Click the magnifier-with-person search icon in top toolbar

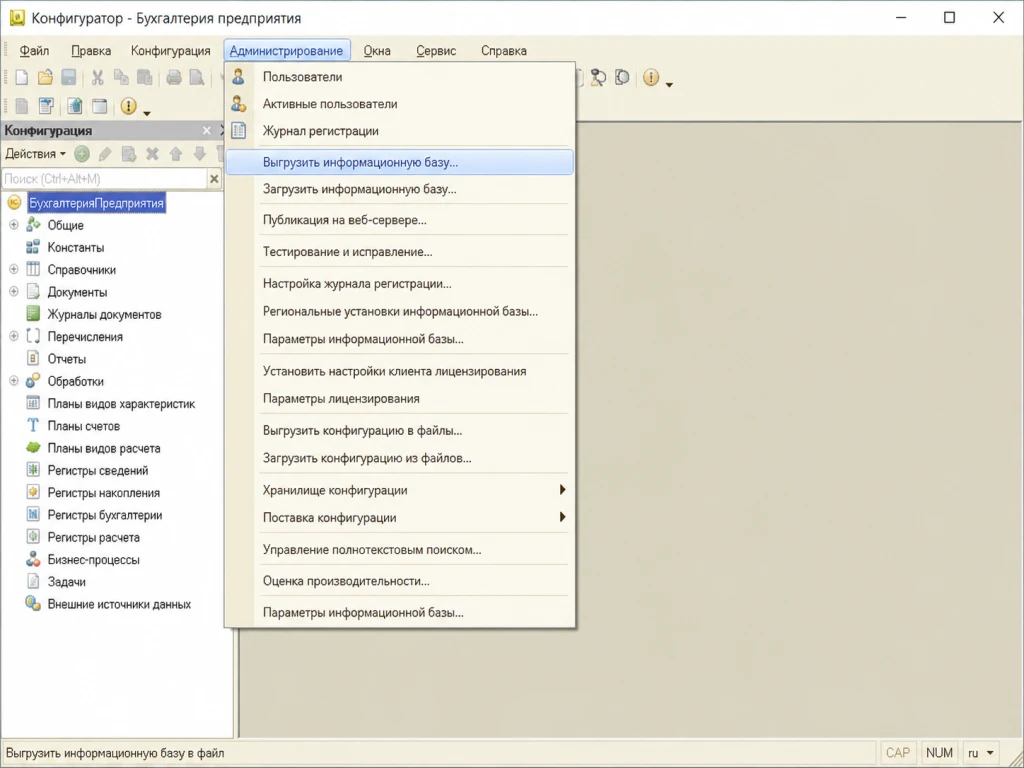pyautogui.click(x=598, y=78)
